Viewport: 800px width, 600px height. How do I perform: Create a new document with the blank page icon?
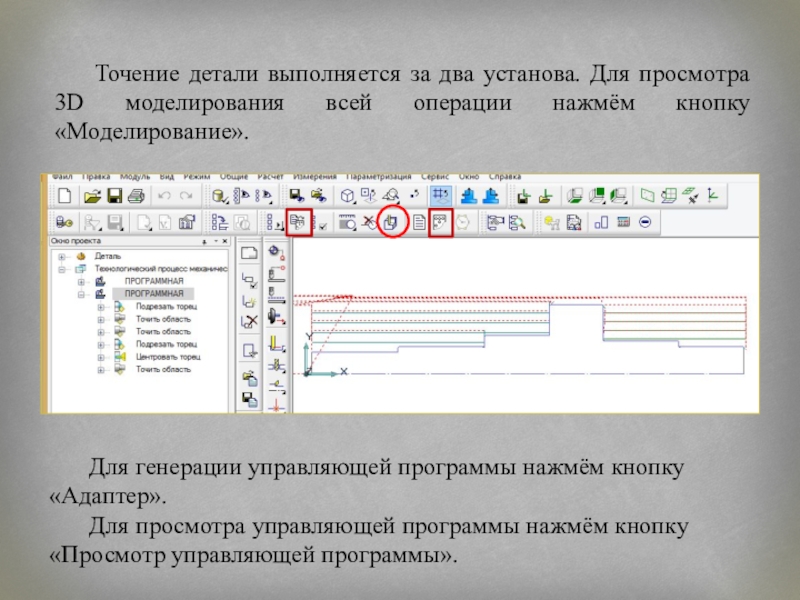click(64, 195)
